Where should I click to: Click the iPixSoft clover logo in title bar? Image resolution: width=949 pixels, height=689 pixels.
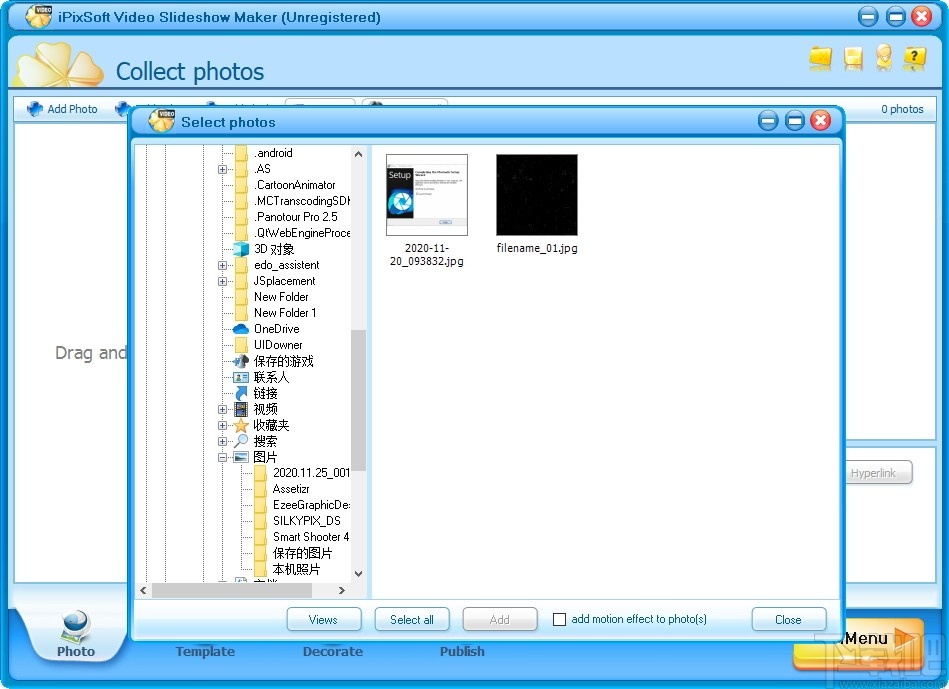pos(38,16)
